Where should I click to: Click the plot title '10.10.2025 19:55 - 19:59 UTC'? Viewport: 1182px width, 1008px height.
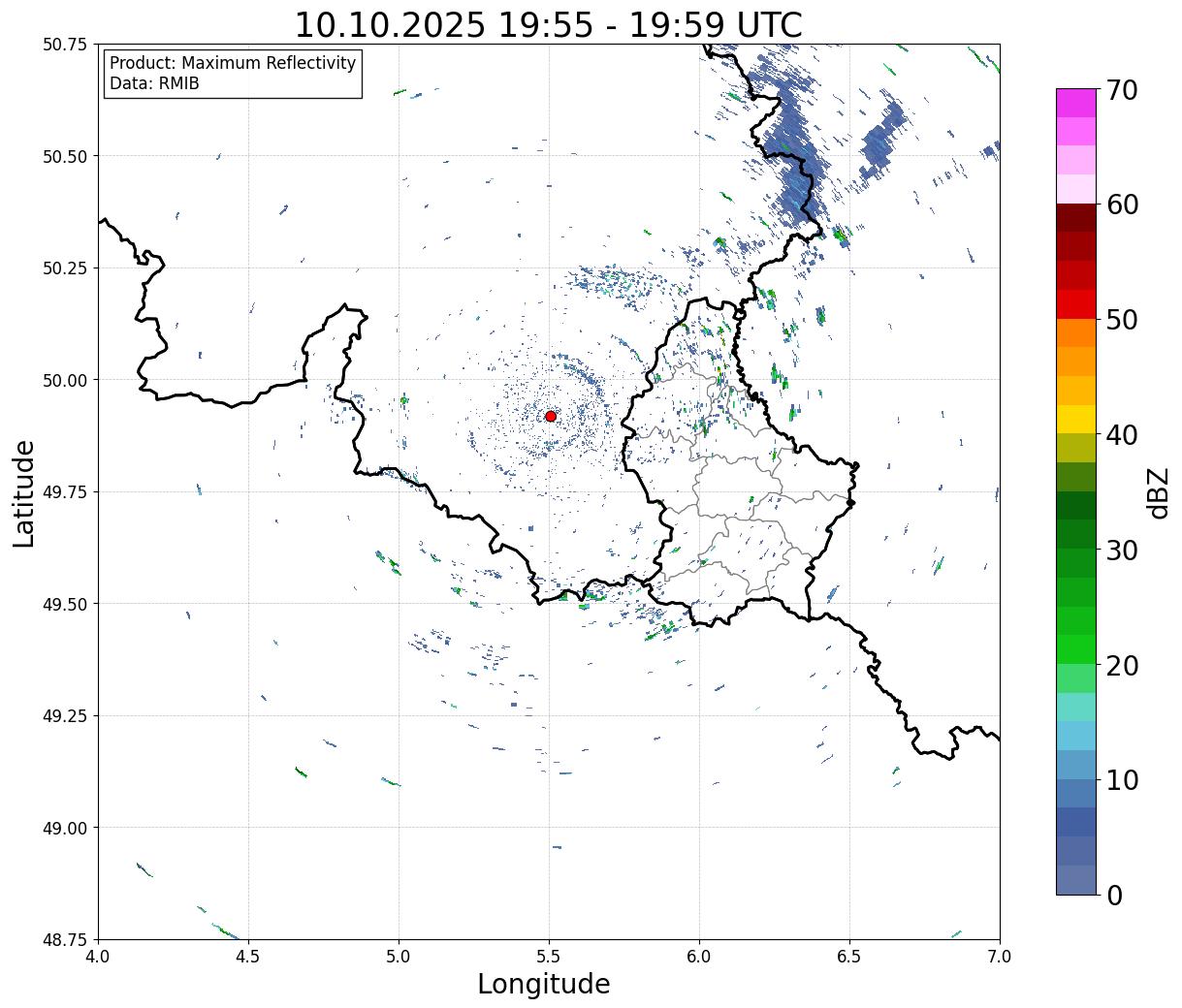548,25
